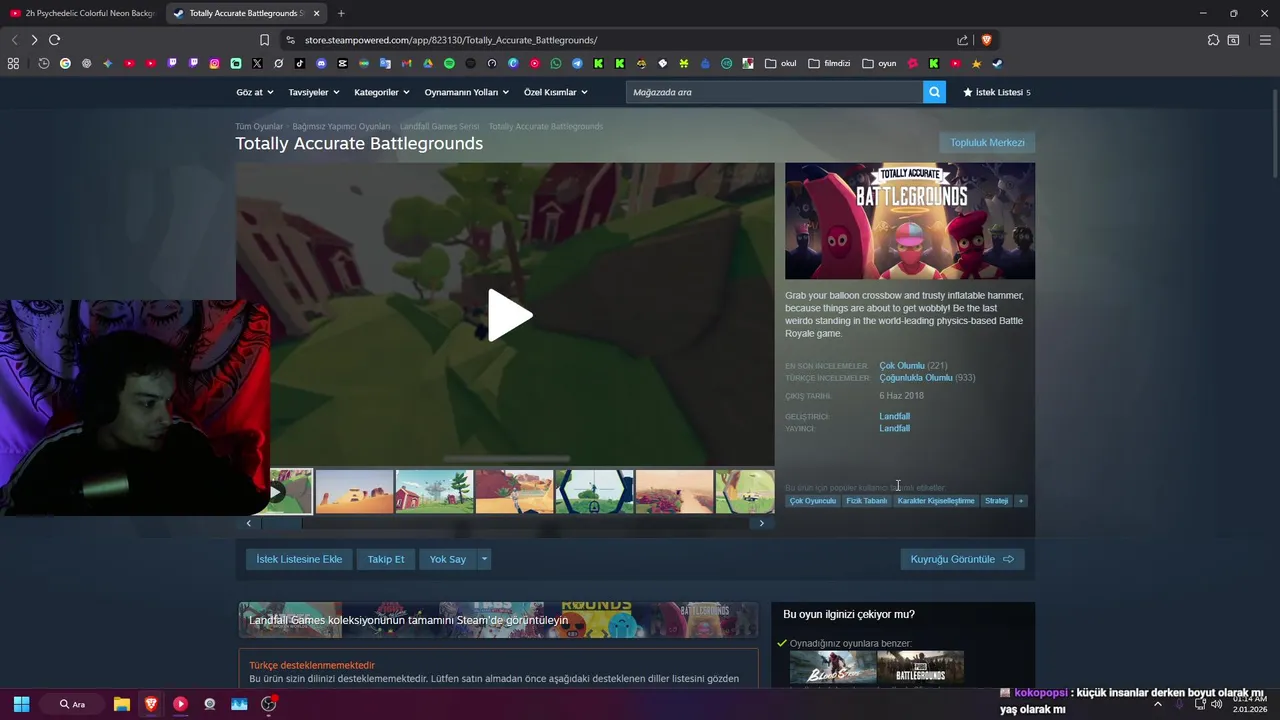
Task: Open ChatGPT bookmark icon
Action: pyautogui.click(x=86, y=63)
